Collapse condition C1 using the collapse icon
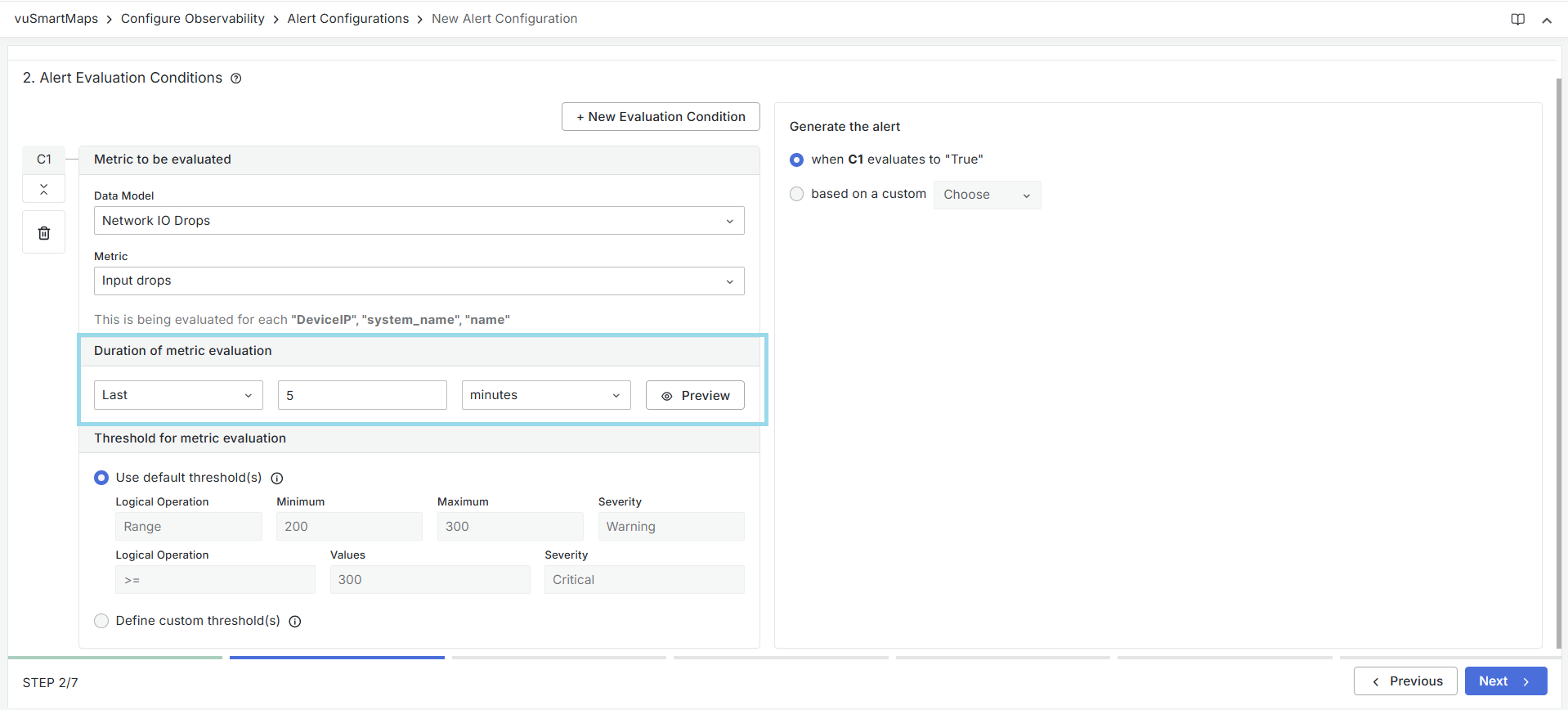 click(x=44, y=189)
